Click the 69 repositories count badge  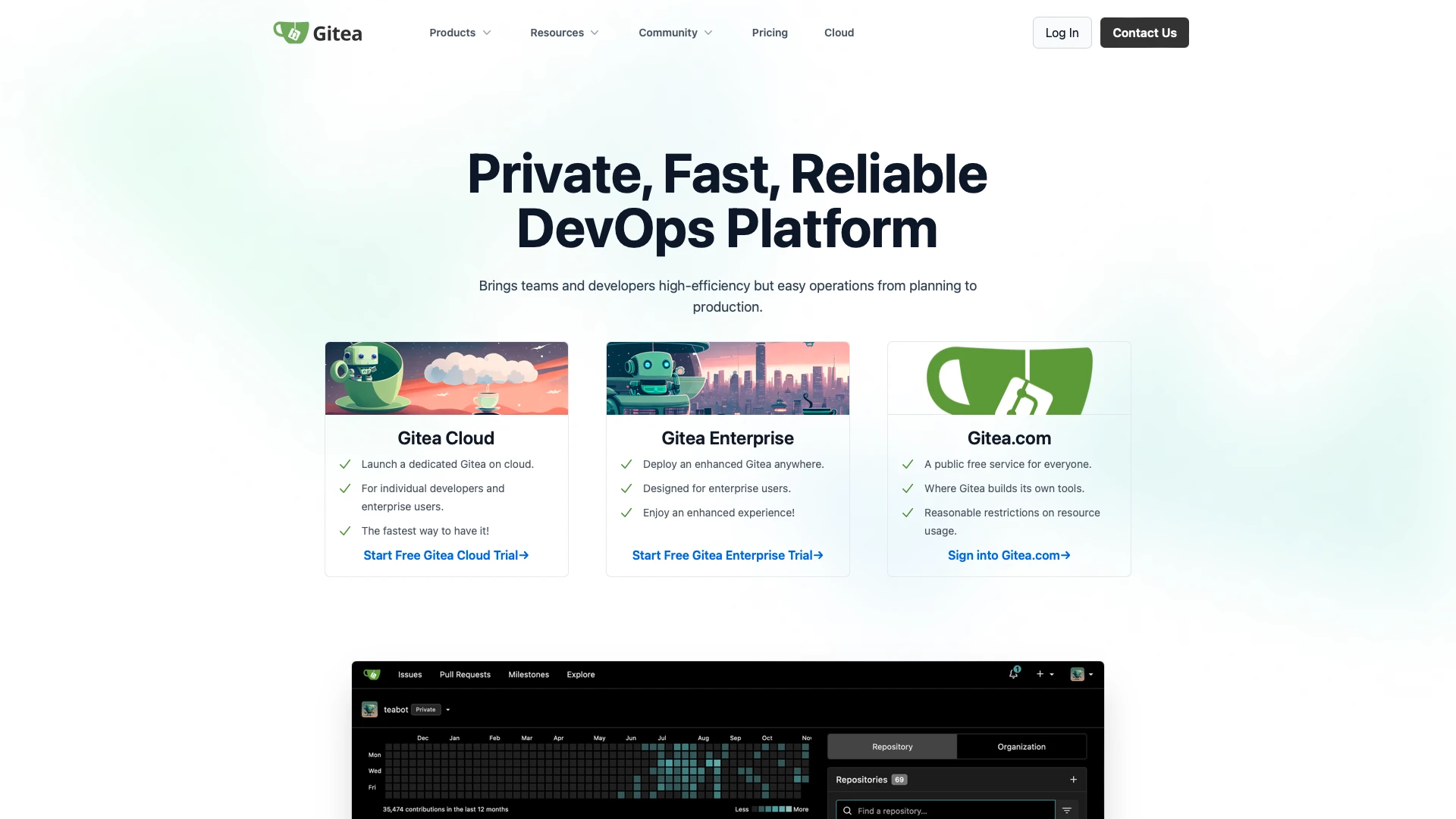coord(899,780)
